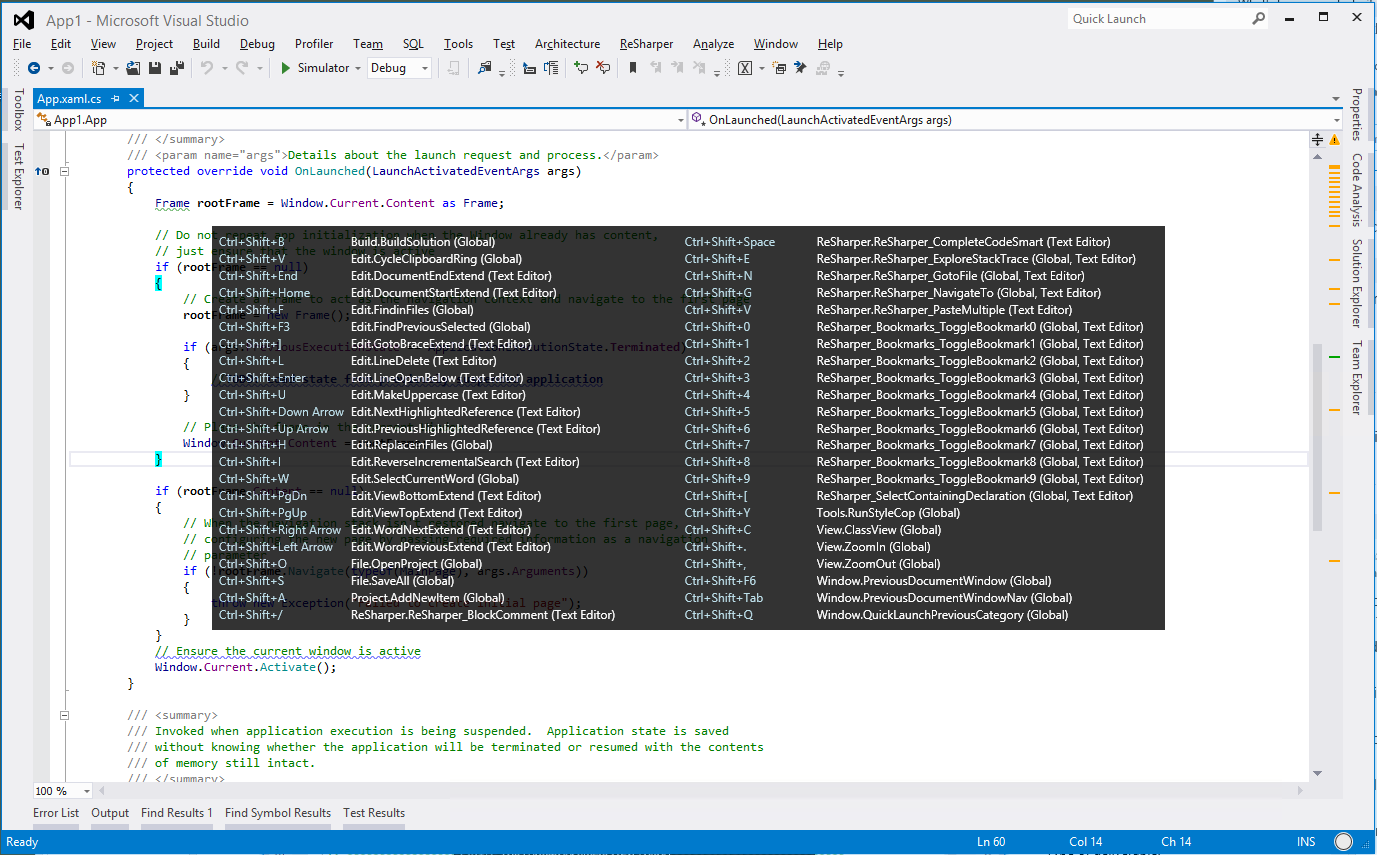Open the Solution Explorer side panel
Screen dimensions: 1377x855
[1357, 283]
